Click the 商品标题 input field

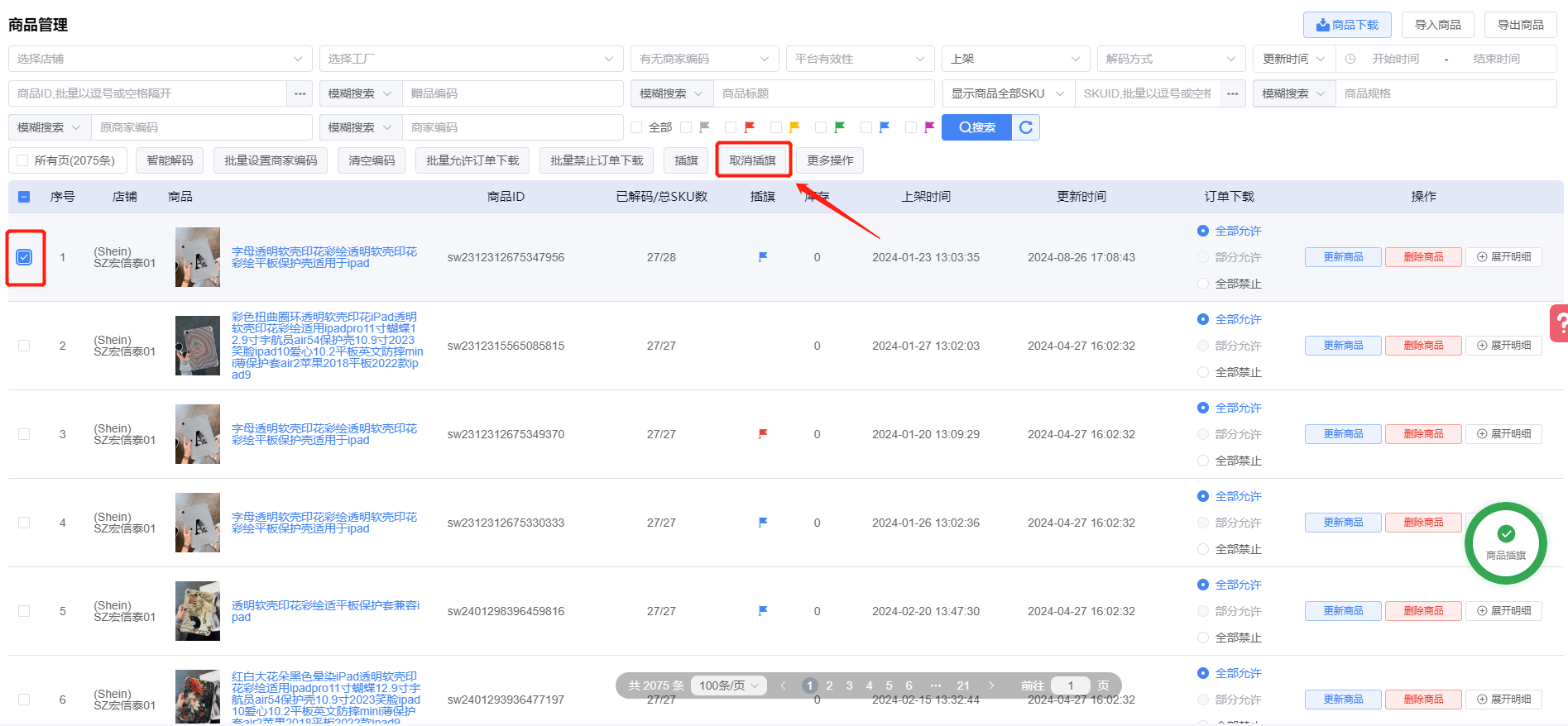click(823, 93)
